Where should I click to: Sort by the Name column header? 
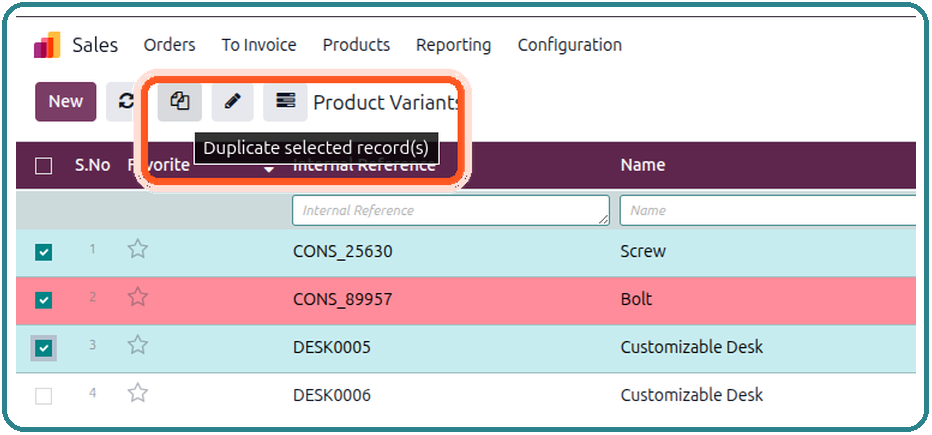pyautogui.click(x=643, y=165)
